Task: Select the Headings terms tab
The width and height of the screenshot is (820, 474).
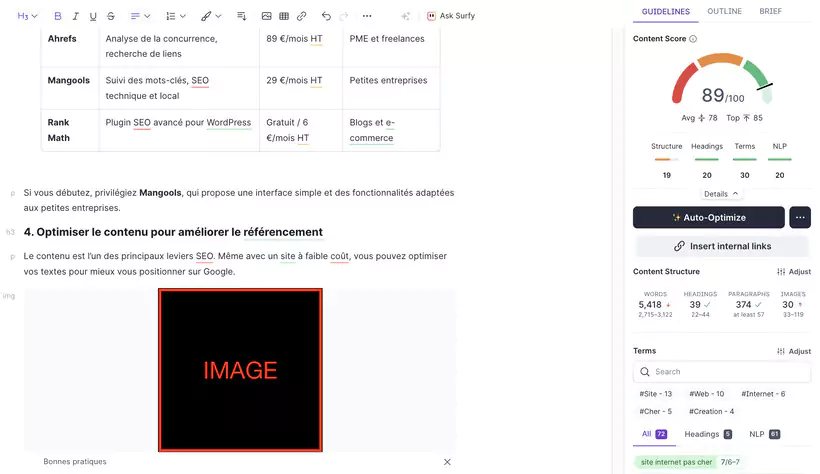Action: pos(708,434)
